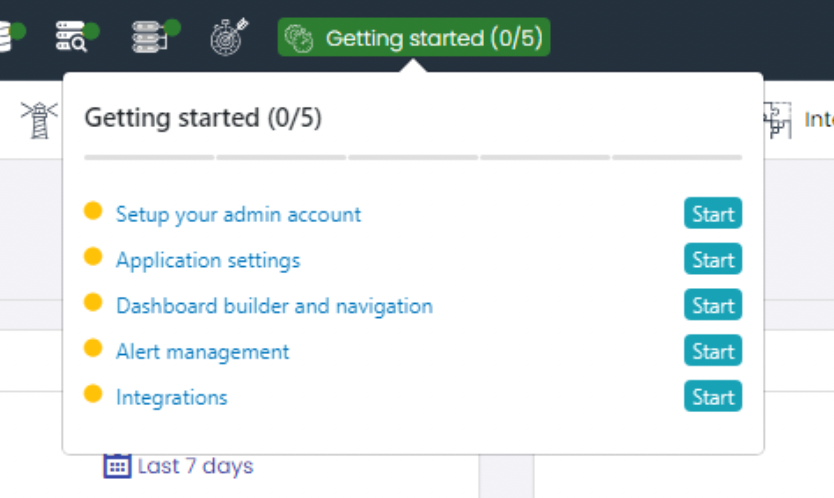834x498 pixels.
Task: Start the Dashboard builder and navigation step
Action: point(713,305)
